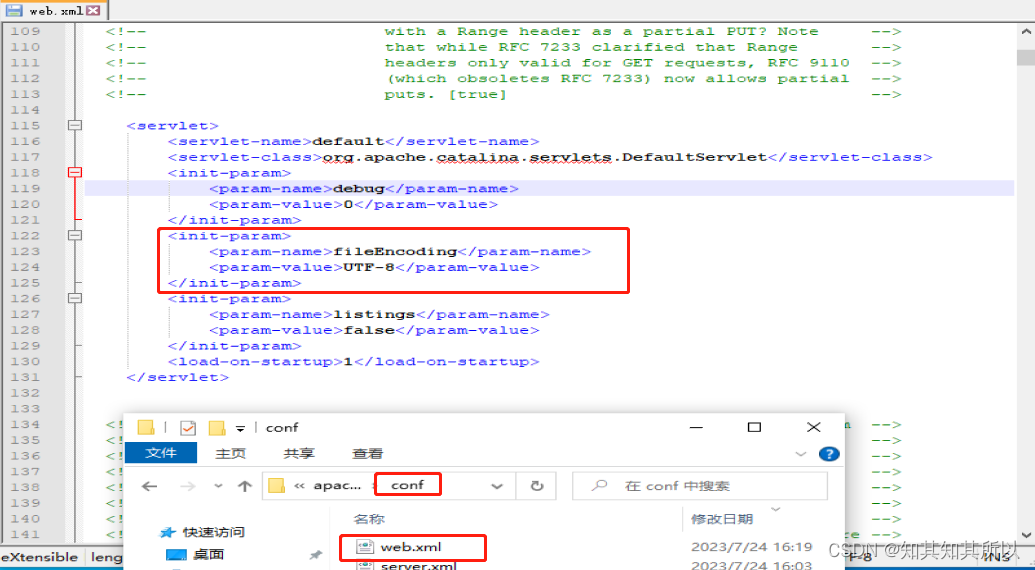
Task: Select the web.xml editor tab
Action: [53, 10]
